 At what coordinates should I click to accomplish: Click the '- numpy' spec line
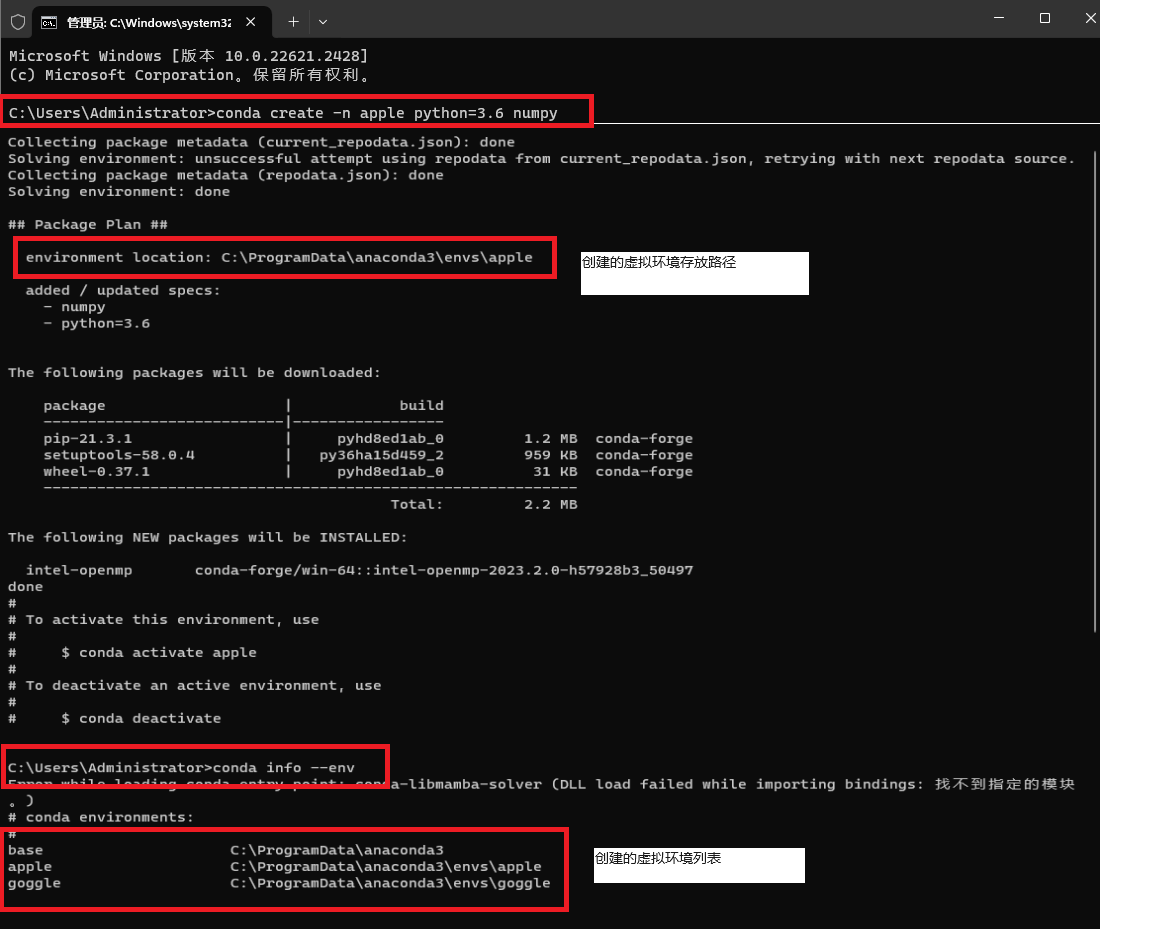[x=74, y=306]
